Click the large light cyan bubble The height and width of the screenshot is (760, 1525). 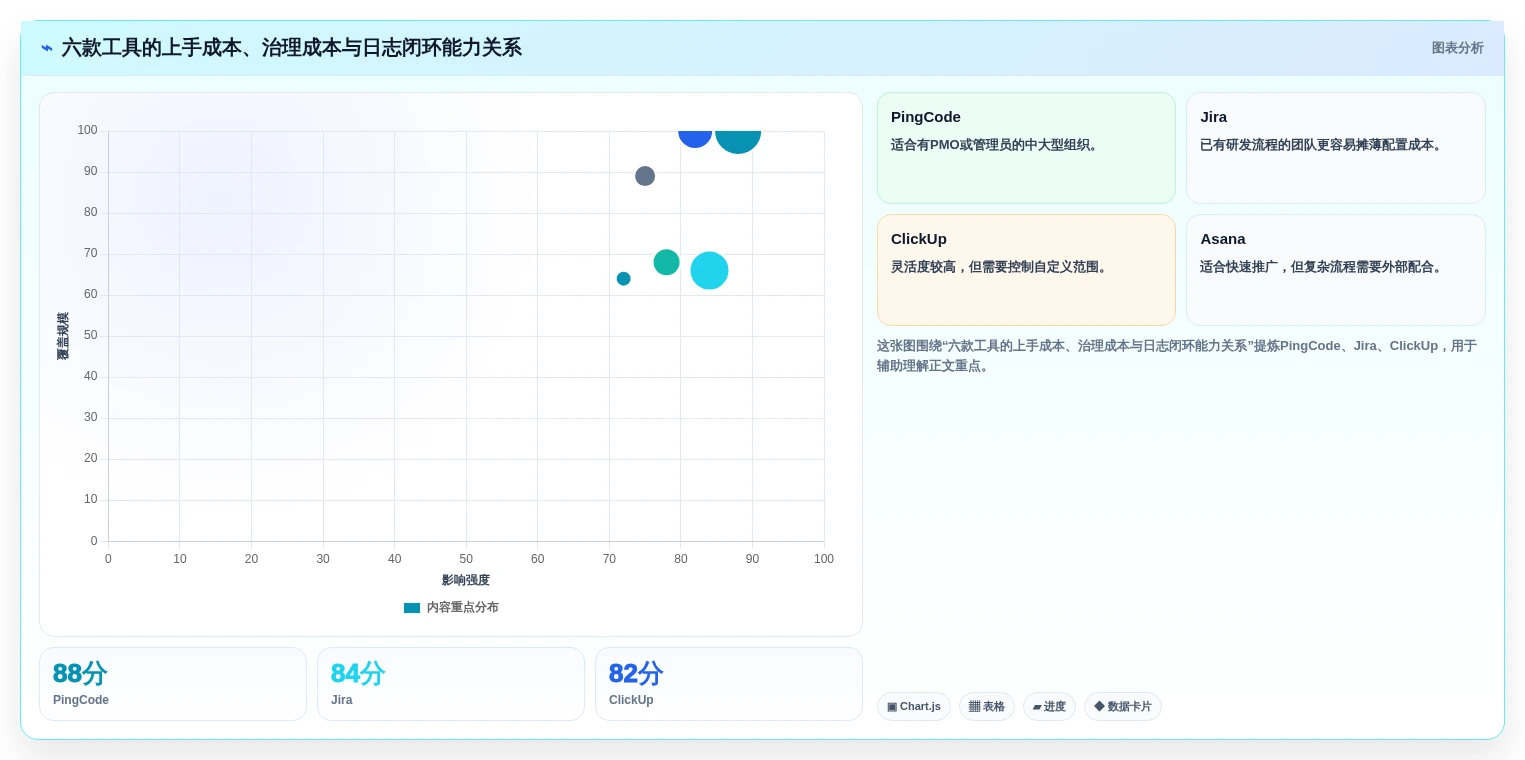709,270
